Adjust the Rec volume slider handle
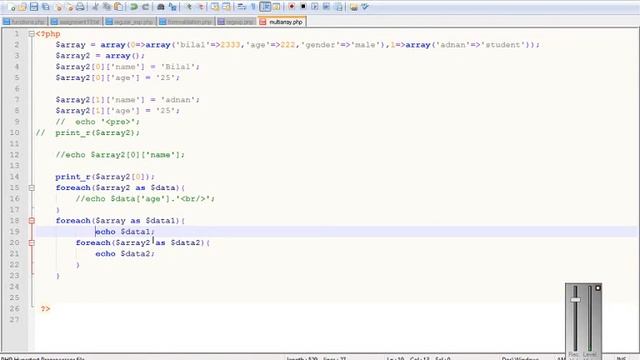Viewport: 640px width, 360px height. pos(576,300)
